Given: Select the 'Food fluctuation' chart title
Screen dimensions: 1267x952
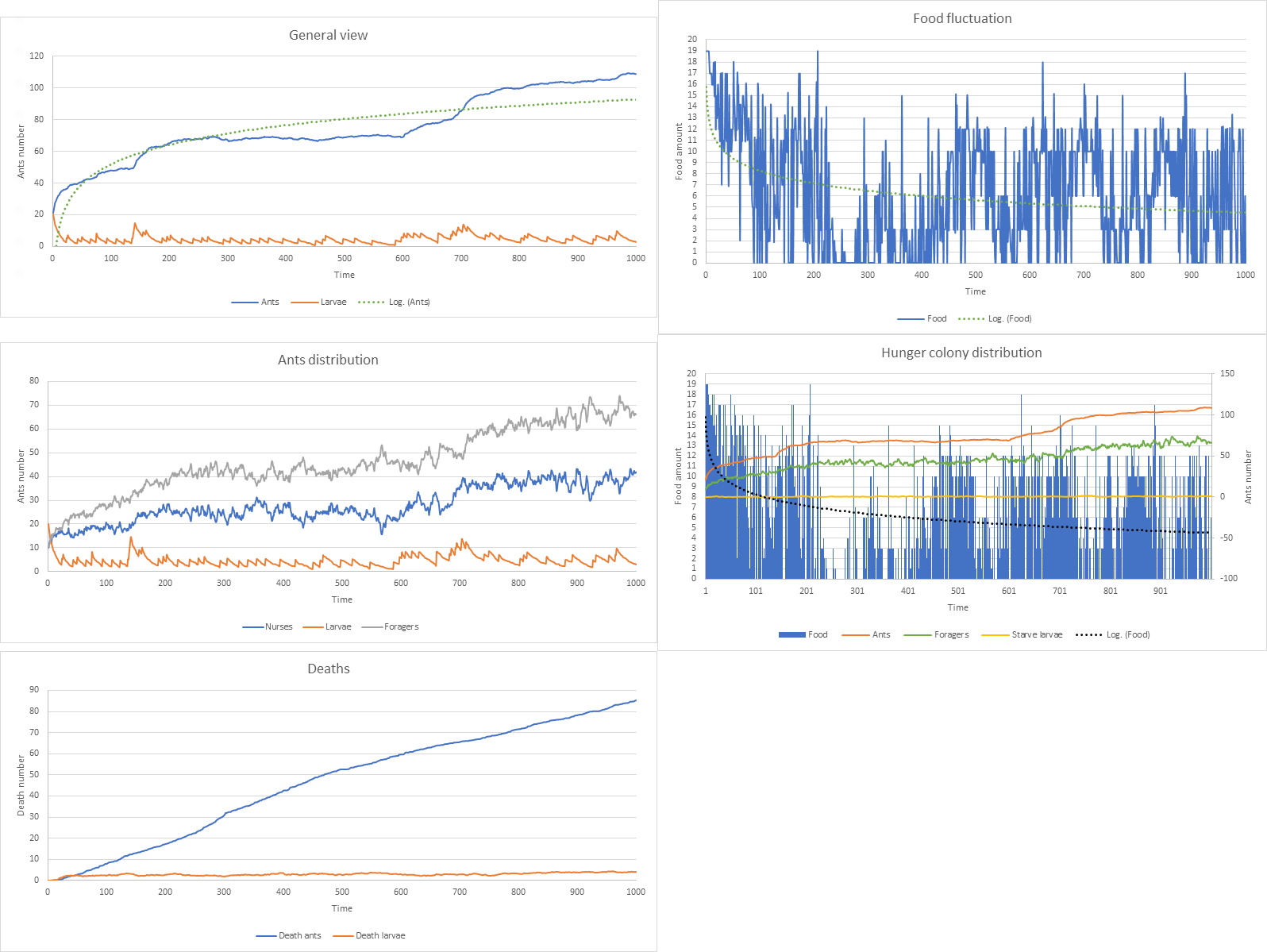Looking at the screenshot, I should [962, 18].
